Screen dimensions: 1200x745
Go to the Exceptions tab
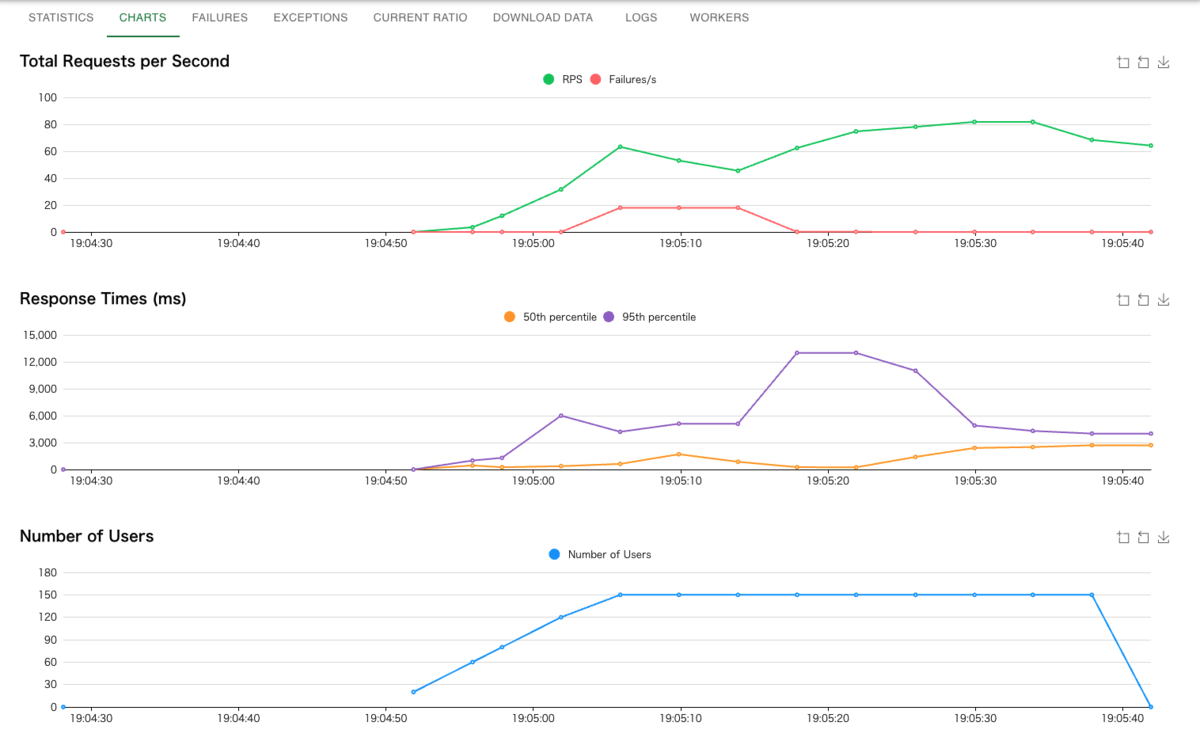[x=311, y=18]
